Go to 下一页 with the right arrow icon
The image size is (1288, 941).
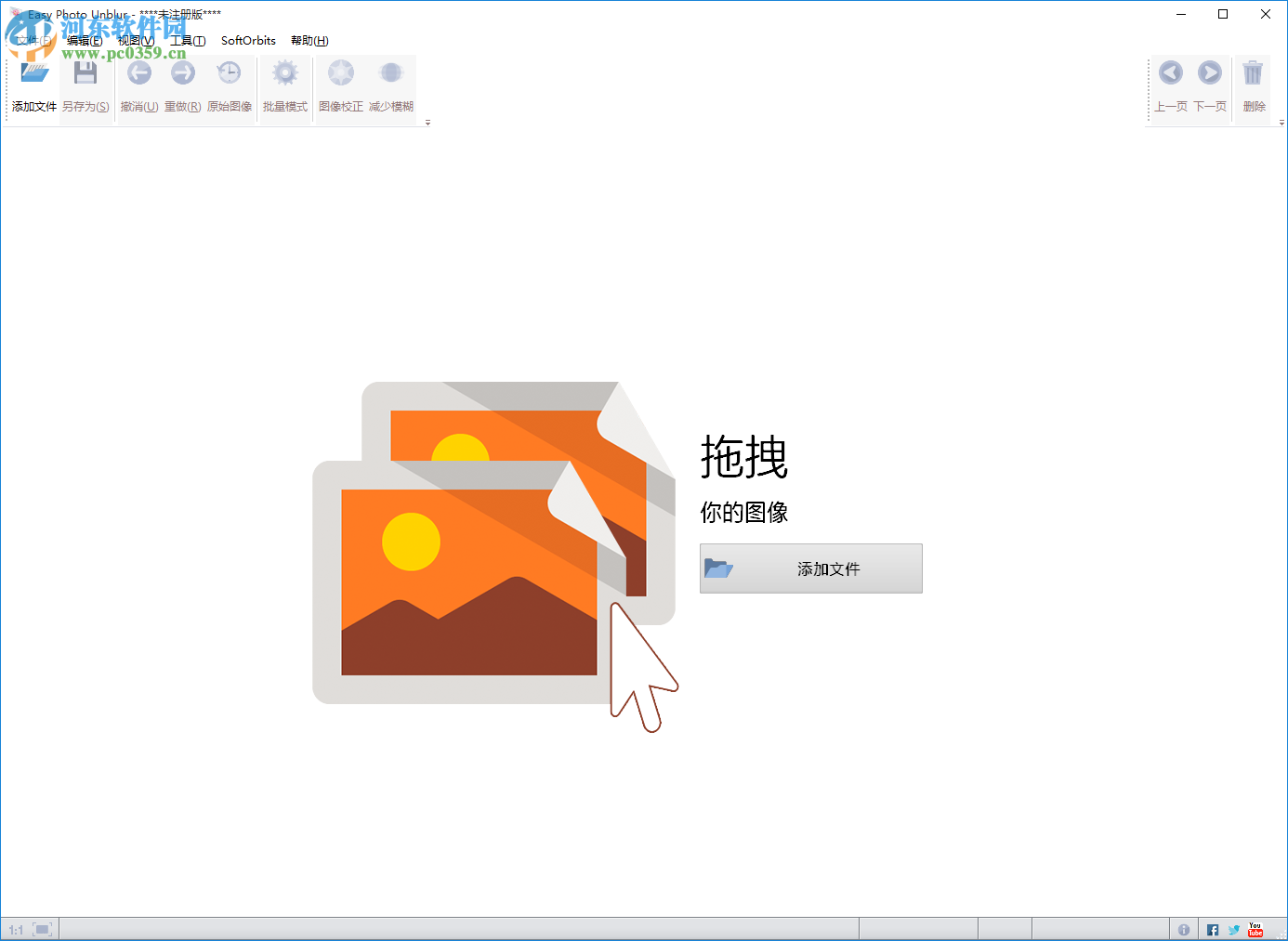1209,72
